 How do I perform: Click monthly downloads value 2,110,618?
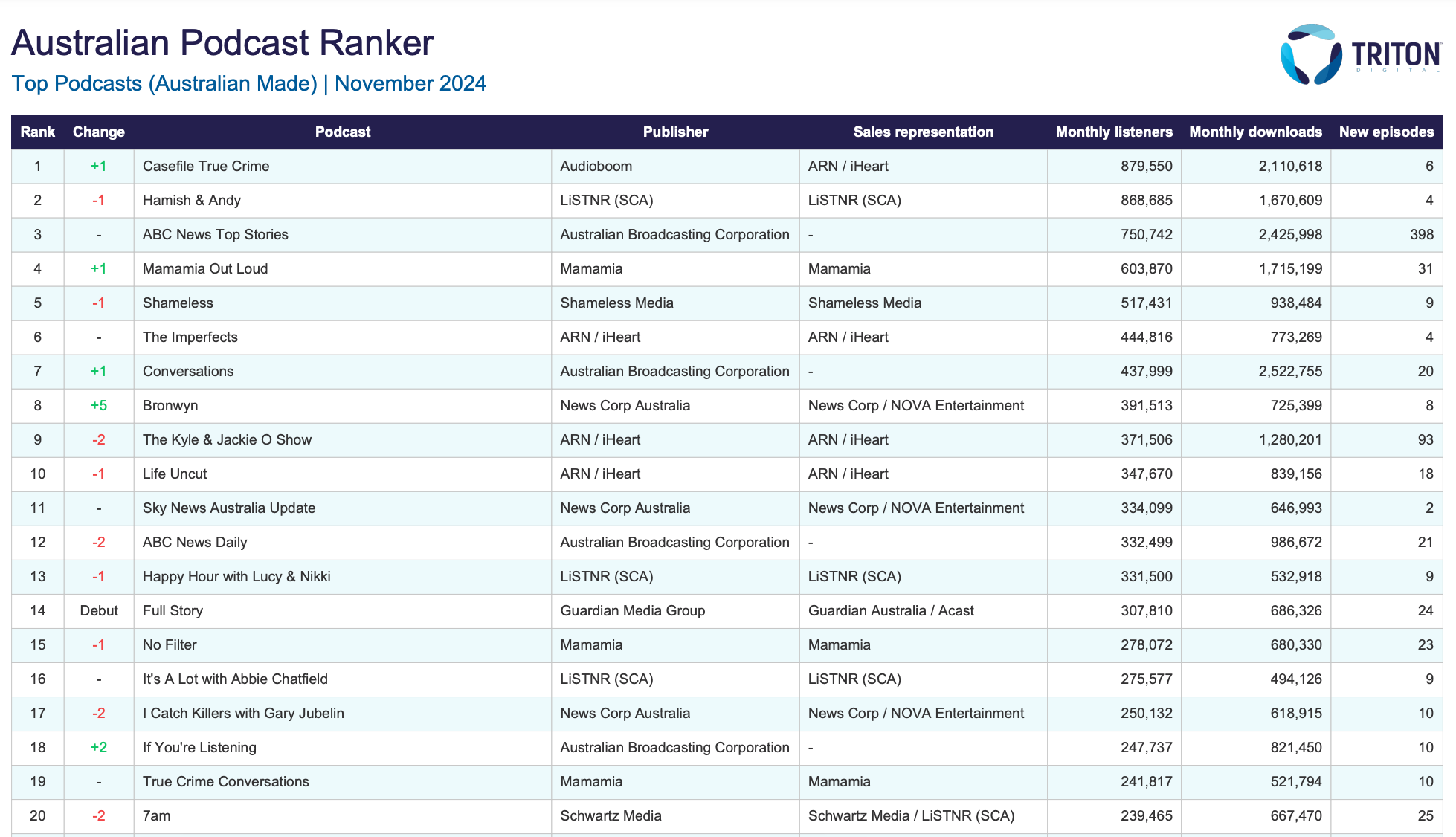(x=1290, y=166)
